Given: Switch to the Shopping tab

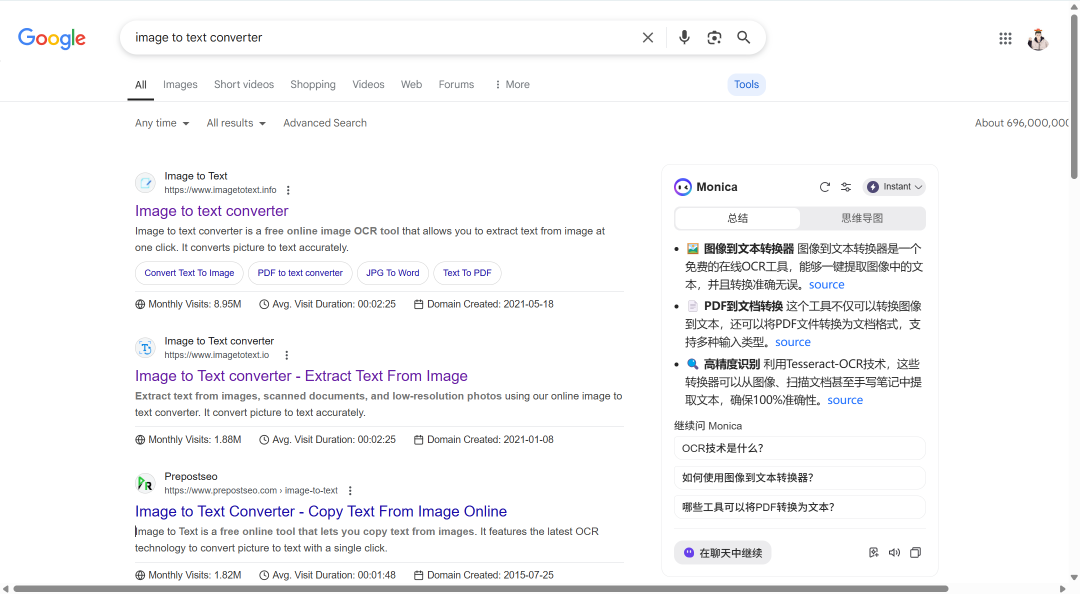Looking at the screenshot, I should click(x=313, y=85).
